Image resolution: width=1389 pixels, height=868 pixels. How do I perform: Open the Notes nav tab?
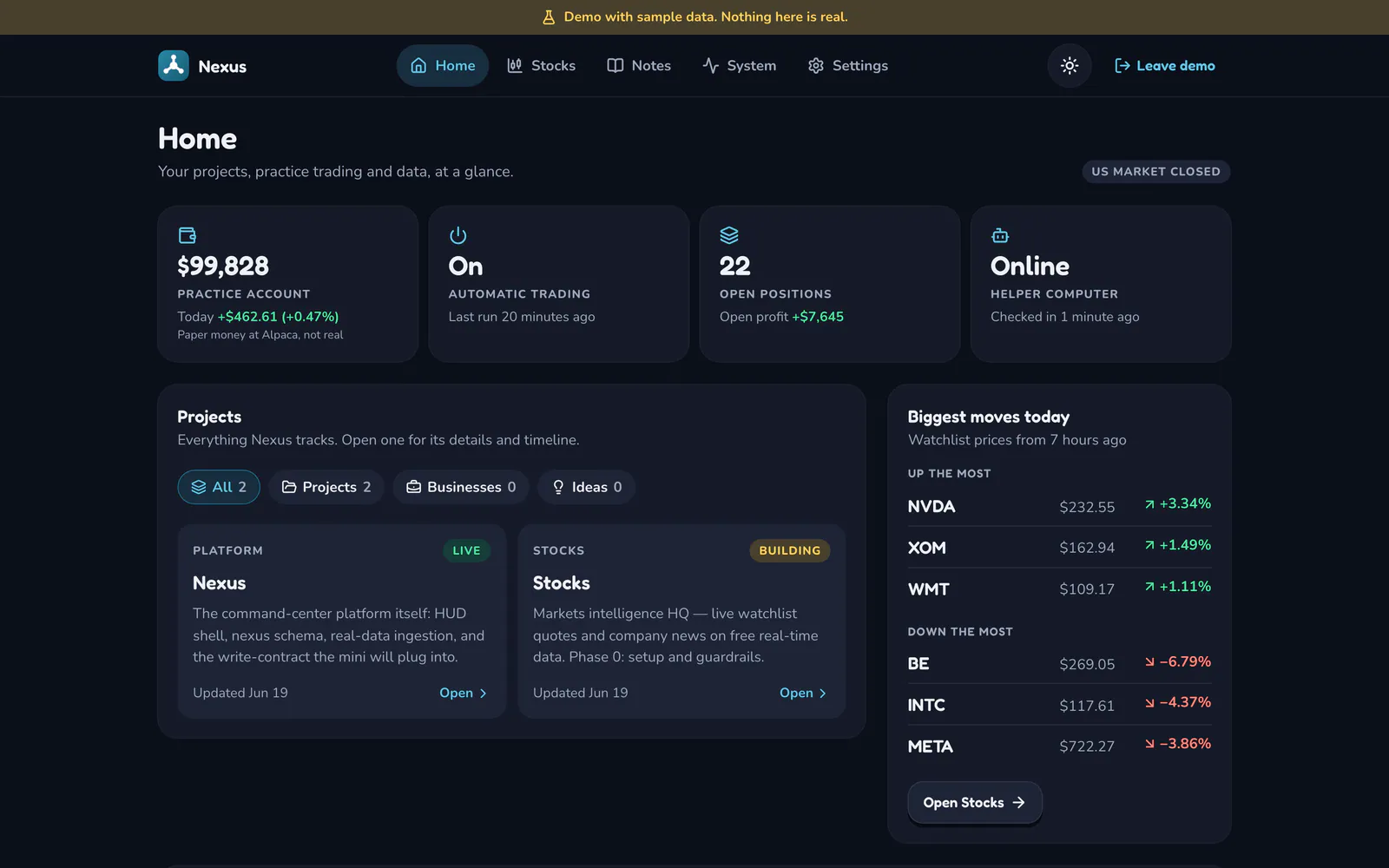pyautogui.click(x=639, y=66)
